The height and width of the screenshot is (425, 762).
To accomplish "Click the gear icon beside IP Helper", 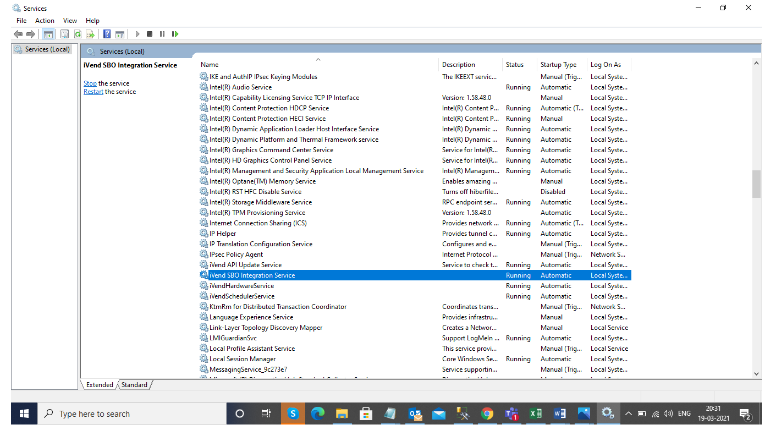I will coord(204,233).
